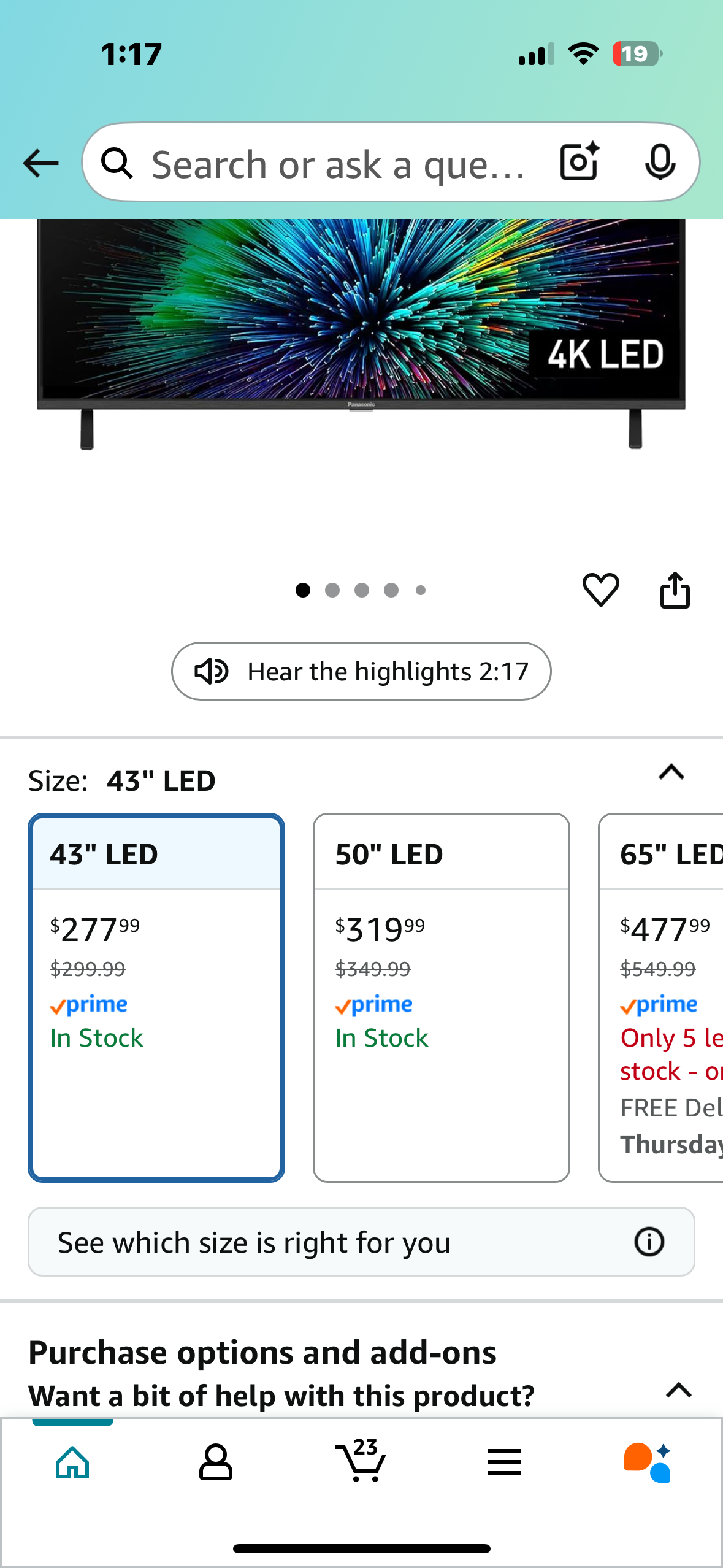
Task: Click info icon beside size guide
Action: pyautogui.click(x=649, y=1242)
